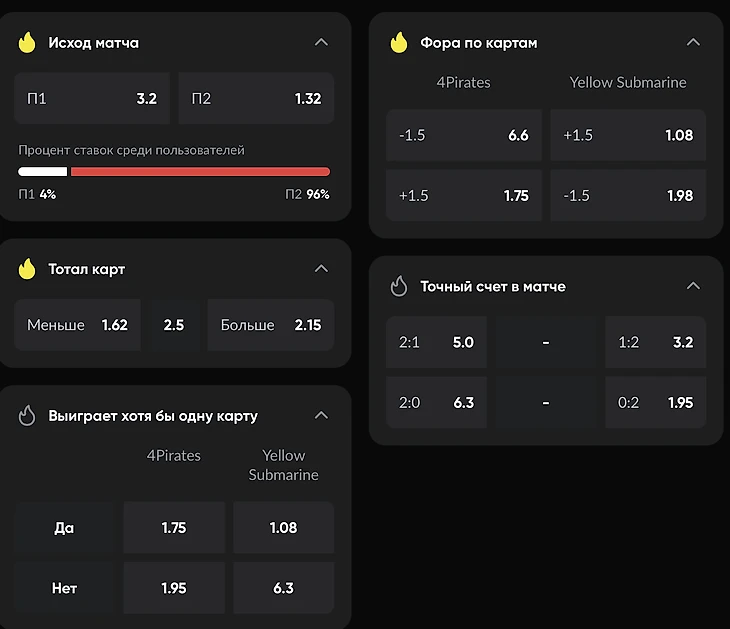Choose exact score 2:1 at 5.0
The width and height of the screenshot is (730, 629).
436,342
